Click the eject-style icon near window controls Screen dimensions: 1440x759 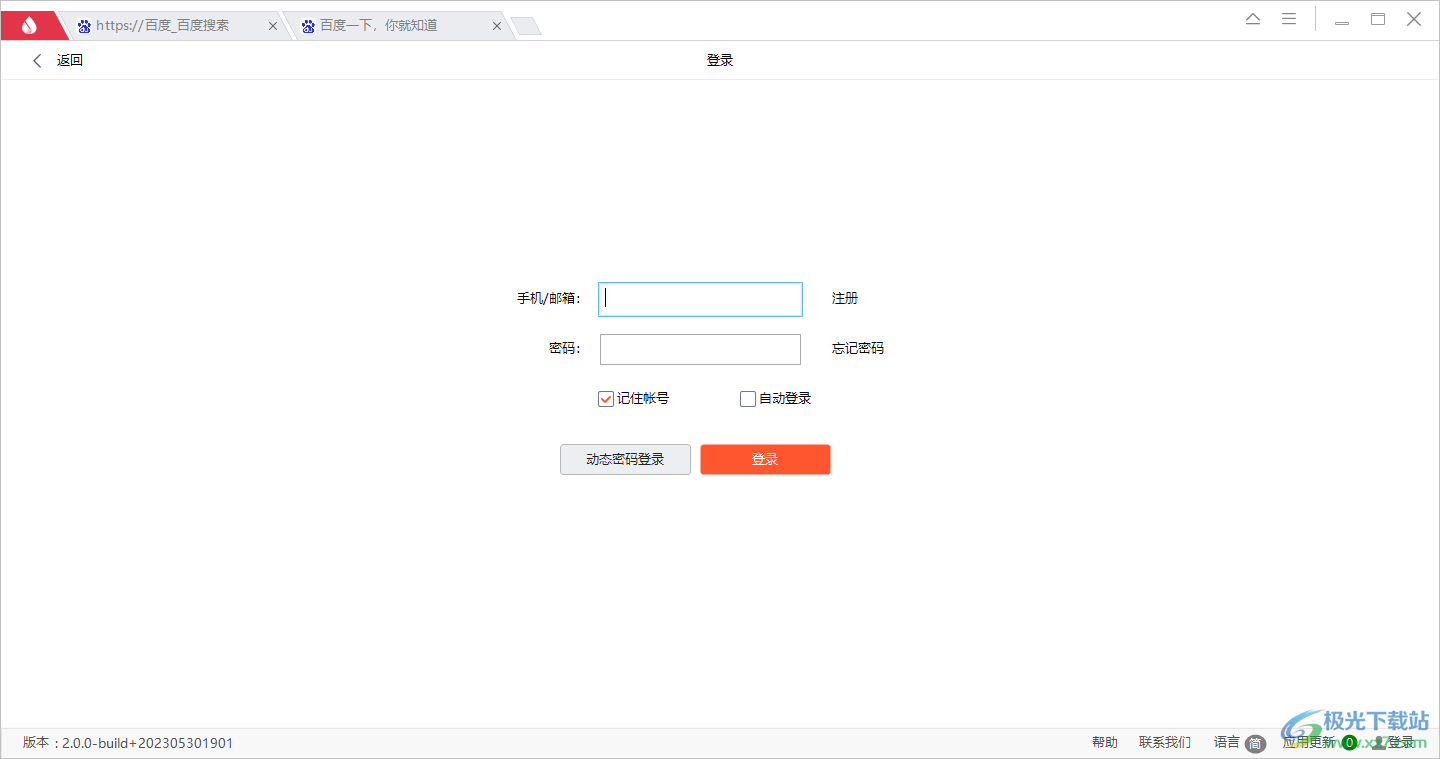coord(1252,18)
